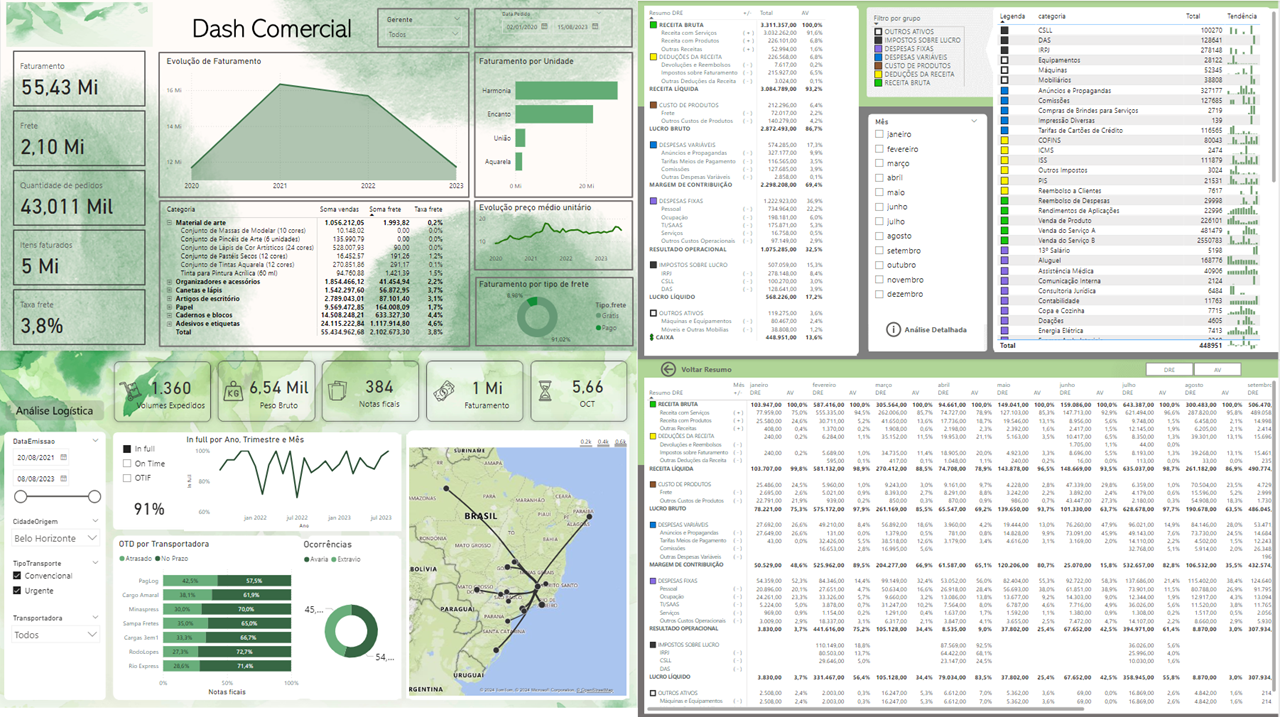Screen dimensions: 1280x717
Task: Open the calendar icon for DataEmissao 20/08/2021
Action: [64, 458]
